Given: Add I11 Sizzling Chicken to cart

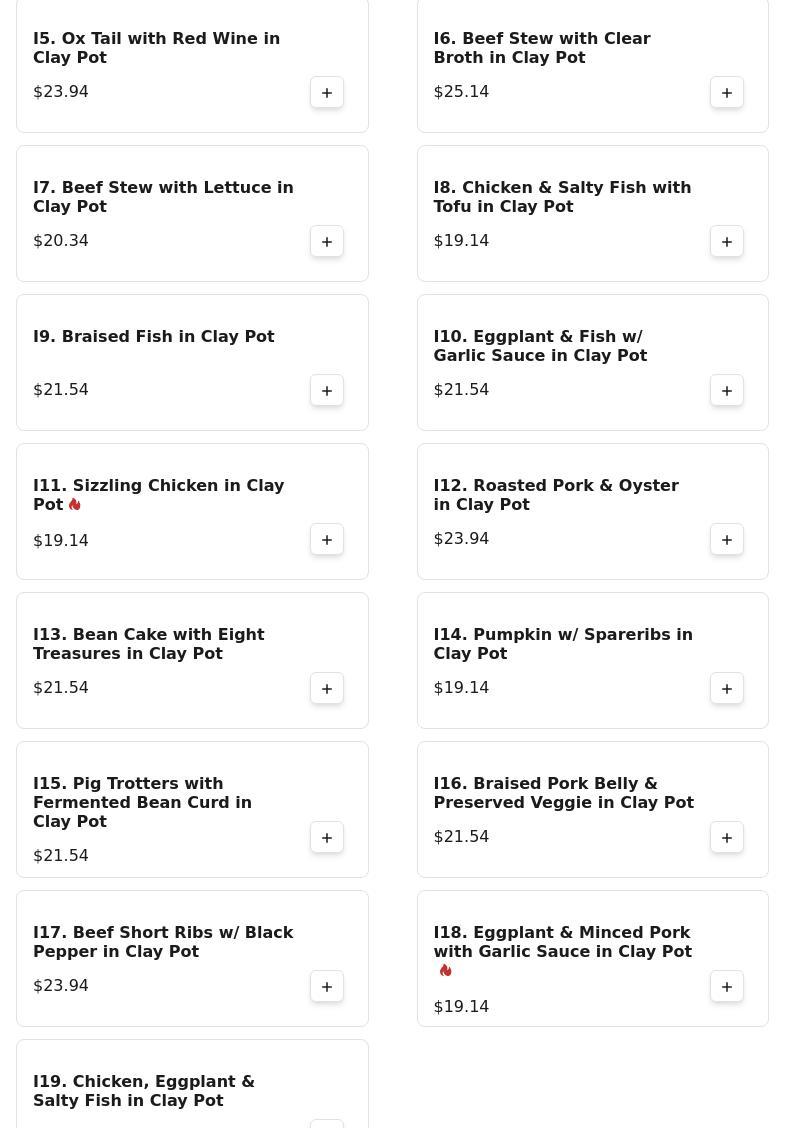Looking at the screenshot, I should (x=327, y=540).
